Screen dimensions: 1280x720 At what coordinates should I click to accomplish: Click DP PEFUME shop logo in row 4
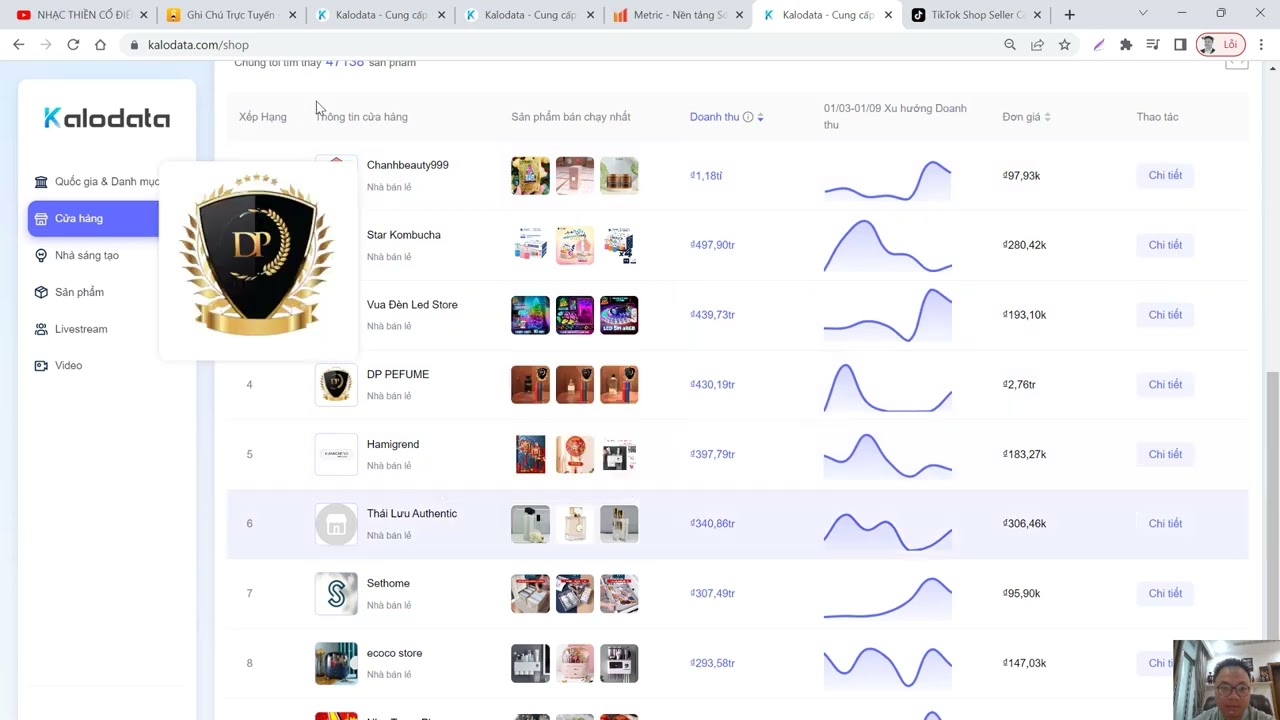tap(336, 384)
